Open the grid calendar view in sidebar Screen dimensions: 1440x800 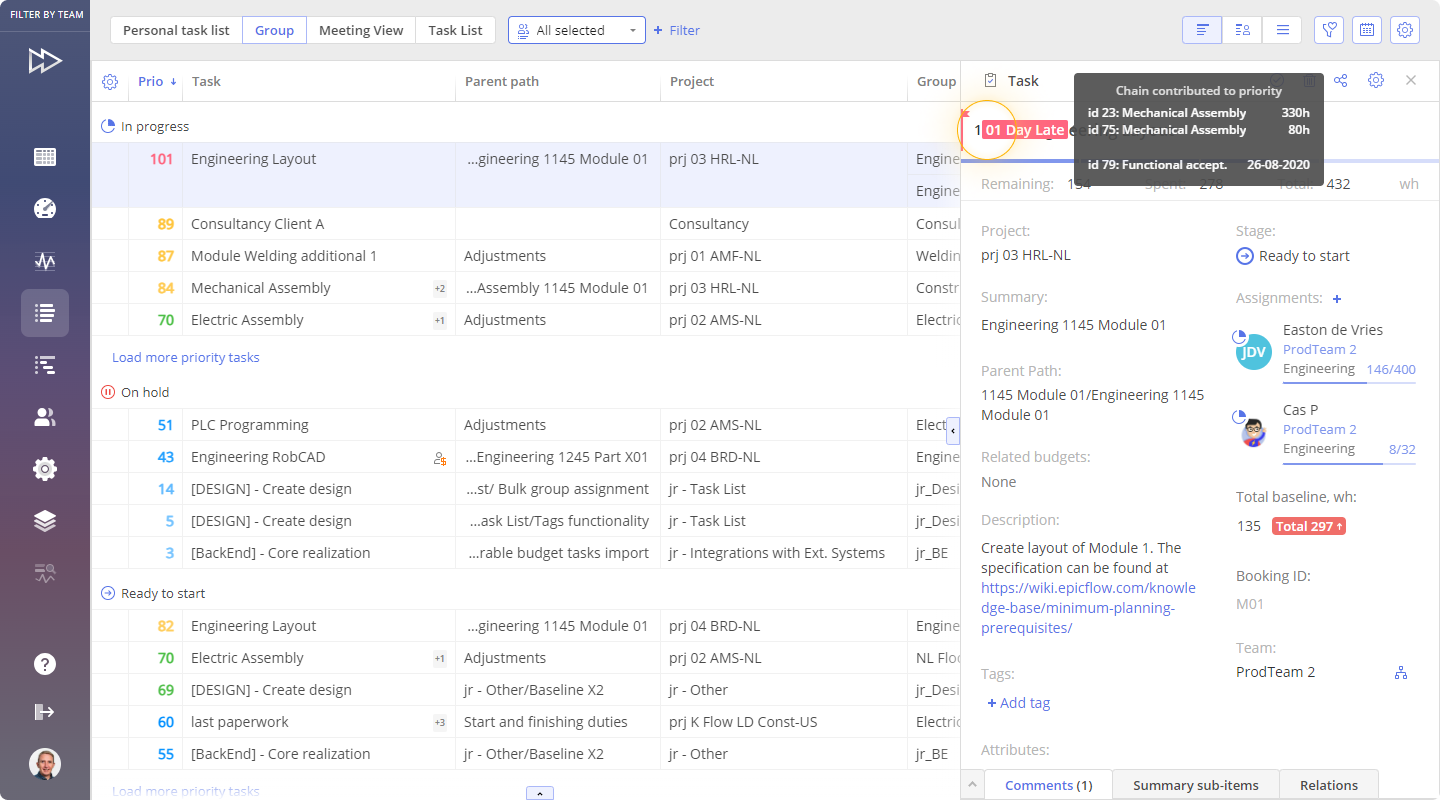(45, 157)
